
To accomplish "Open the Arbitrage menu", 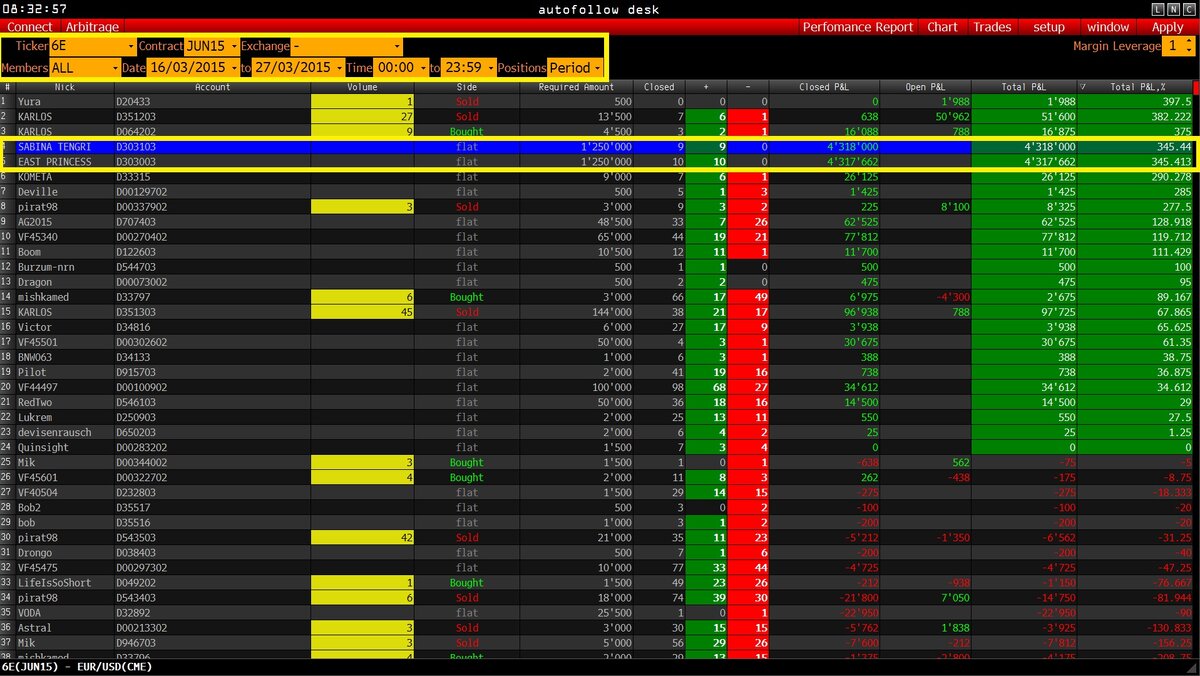I will click(92, 27).
